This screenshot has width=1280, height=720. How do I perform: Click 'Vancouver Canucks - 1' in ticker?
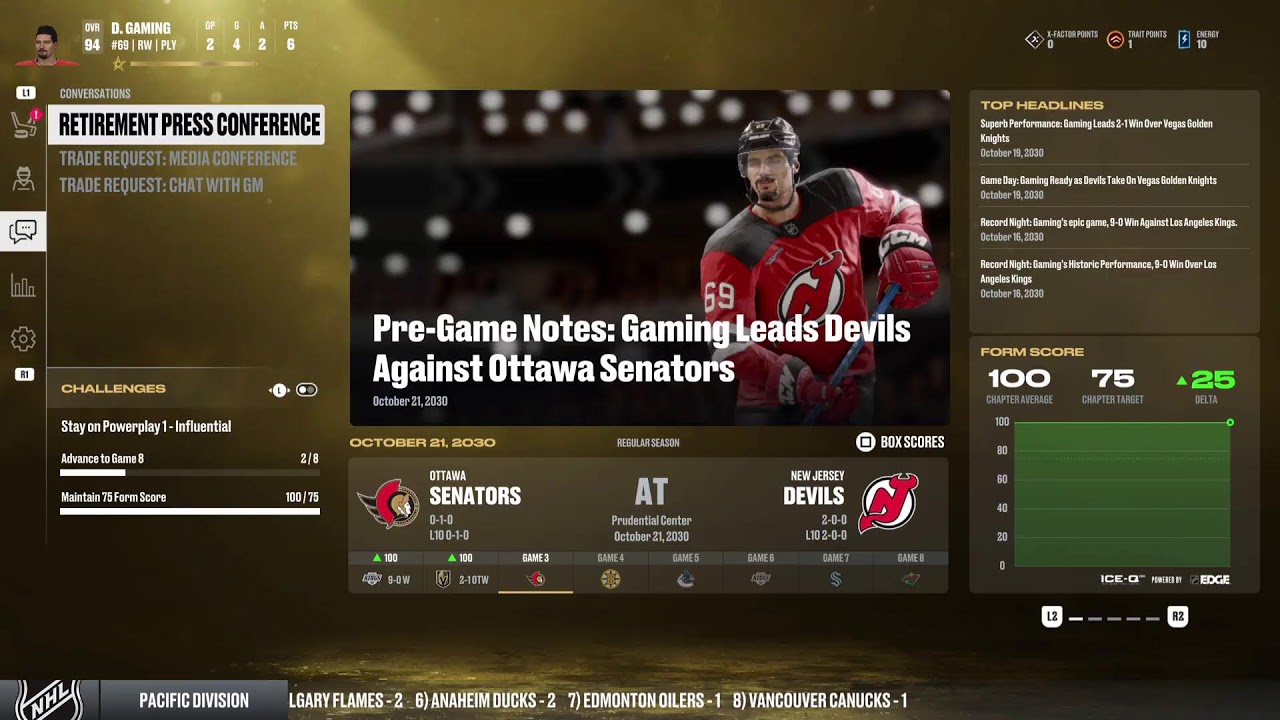tap(820, 701)
